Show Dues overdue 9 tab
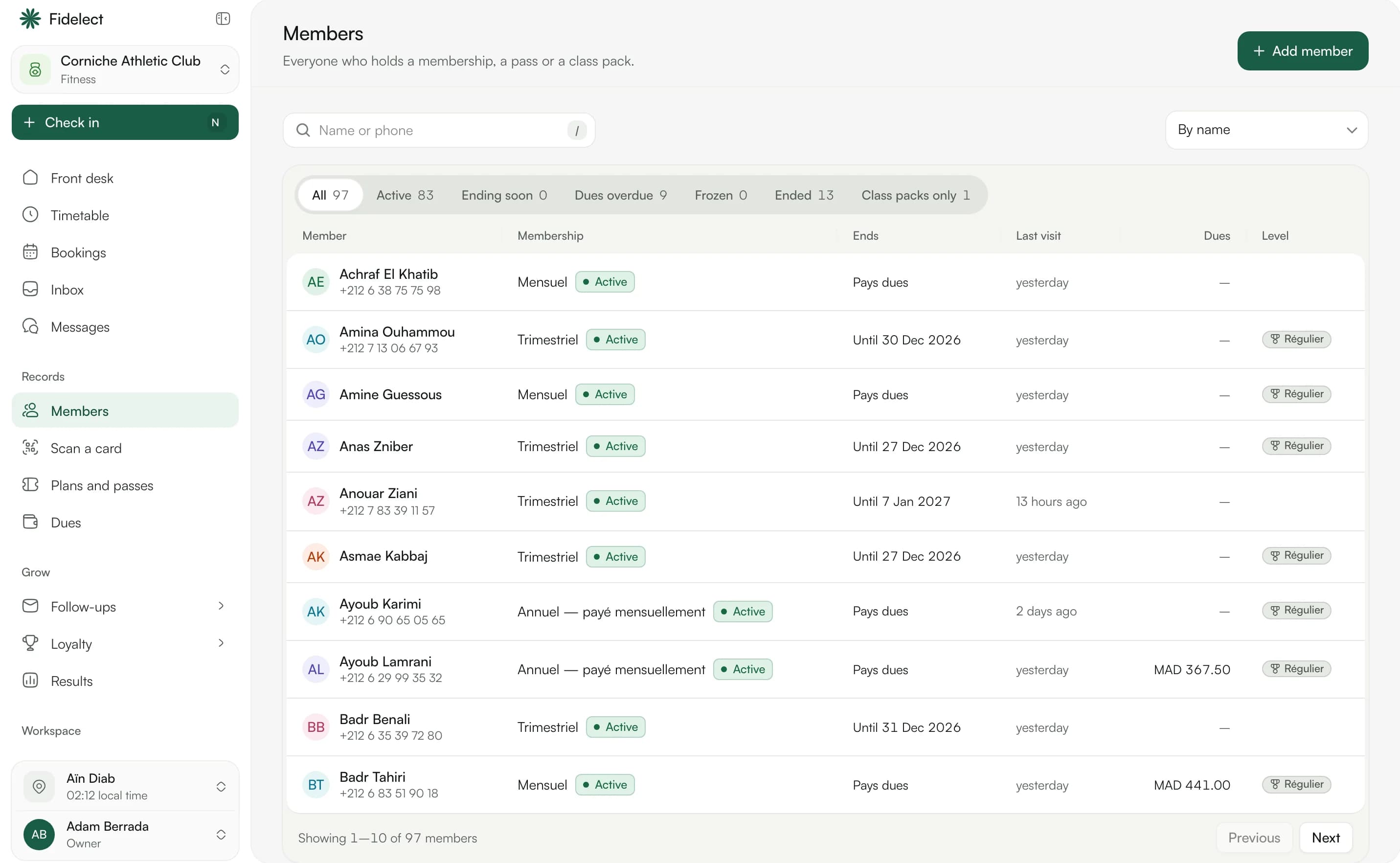 [x=620, y=195]
